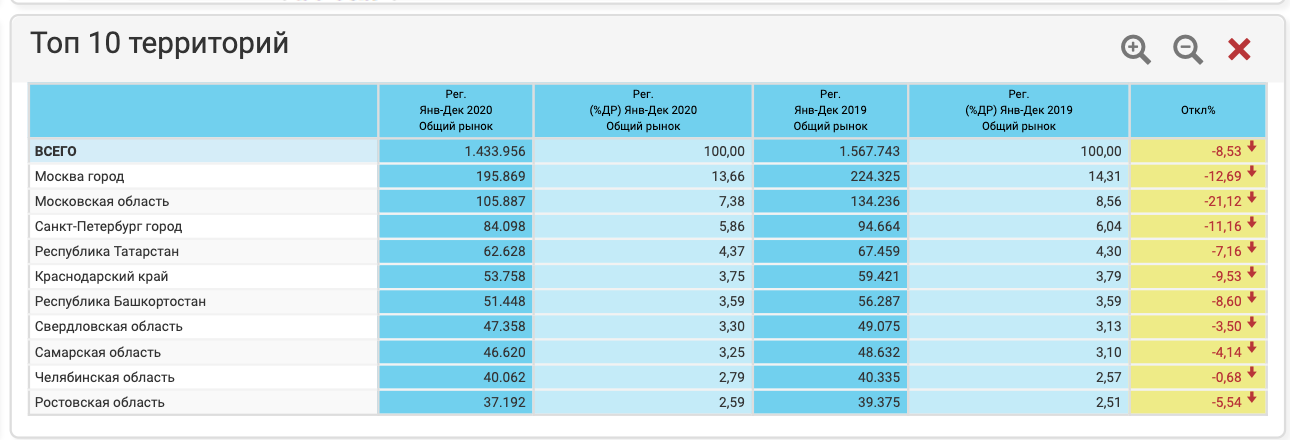Click the zoom in magnifier icon
Image resolution: width=1290 pixels, height=440 pixels.
(1136, 49)
